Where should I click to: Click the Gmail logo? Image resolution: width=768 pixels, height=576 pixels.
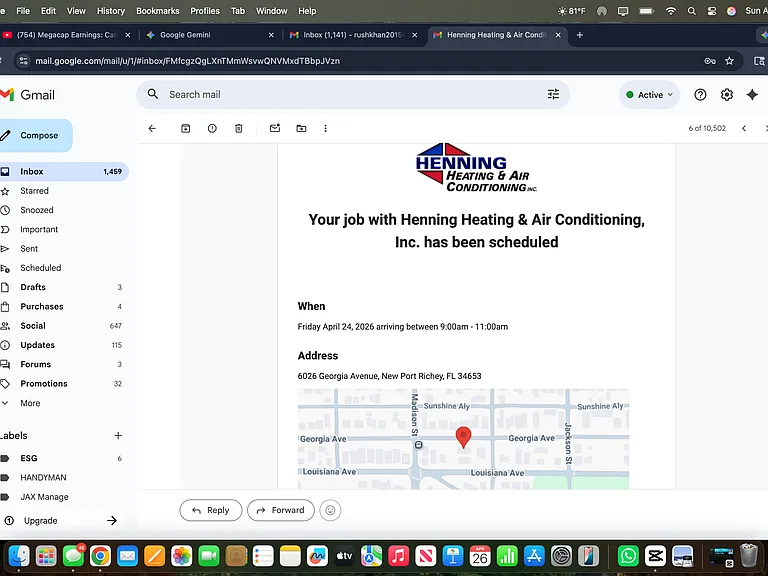coord(28,95)
